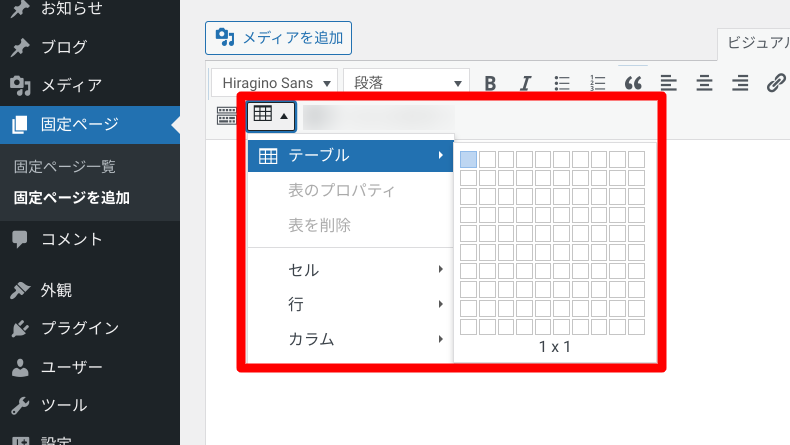Viewport: 790px width, 445px height.
Task: Go to 固定ページを追加
Action: coord(72,198)
